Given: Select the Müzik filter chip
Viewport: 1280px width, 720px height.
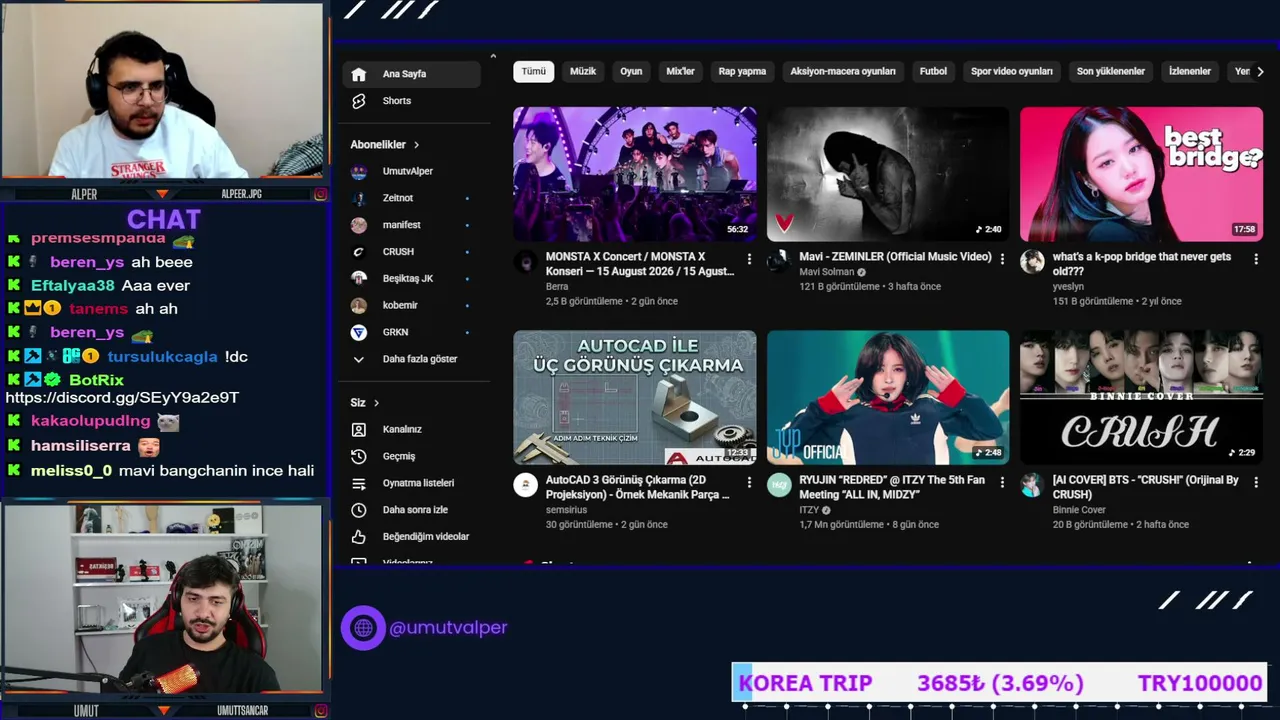Looking at the screenshot, I should tap(583, 72).
